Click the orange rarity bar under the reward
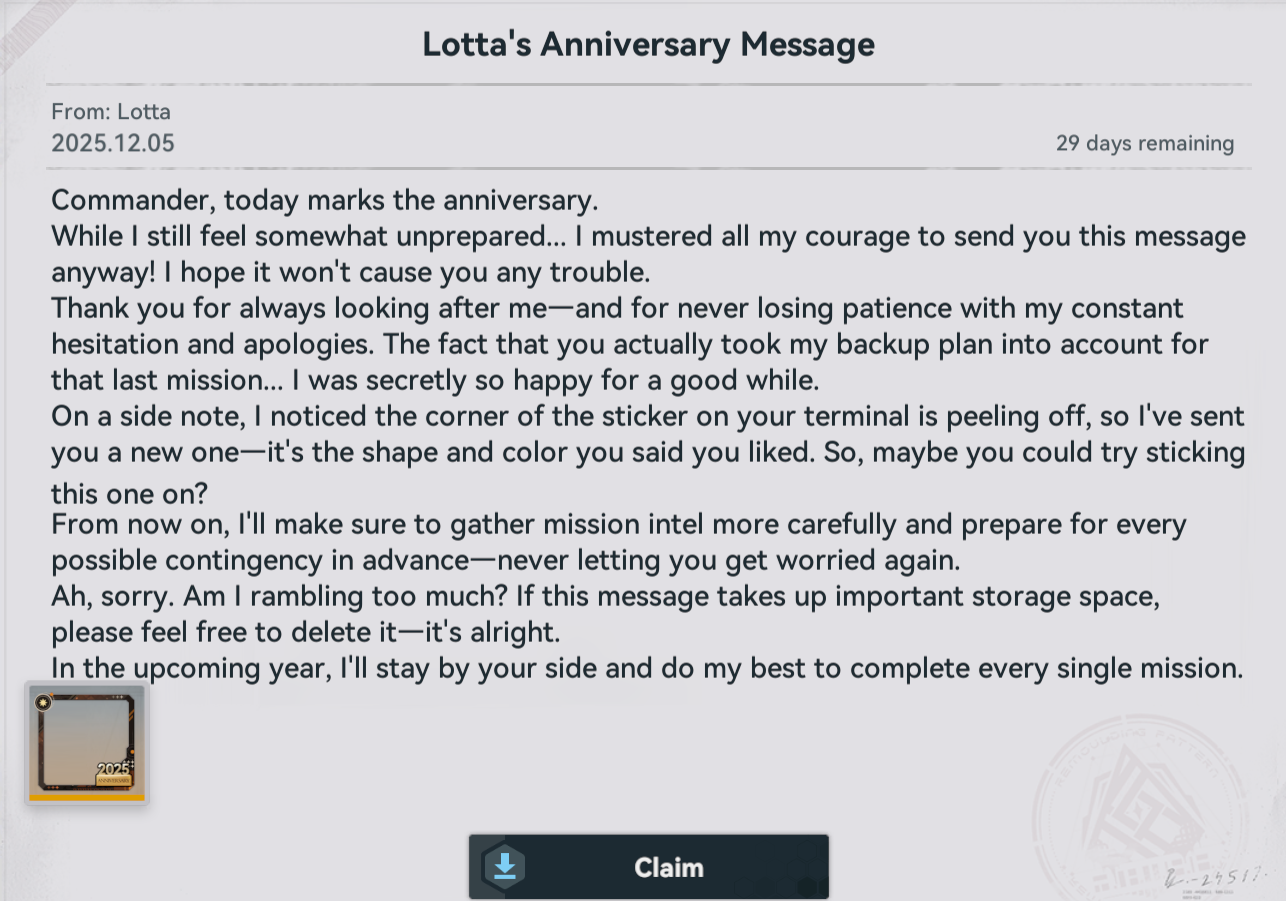Viewport: 1286px width, 901px height. (86, 798)
